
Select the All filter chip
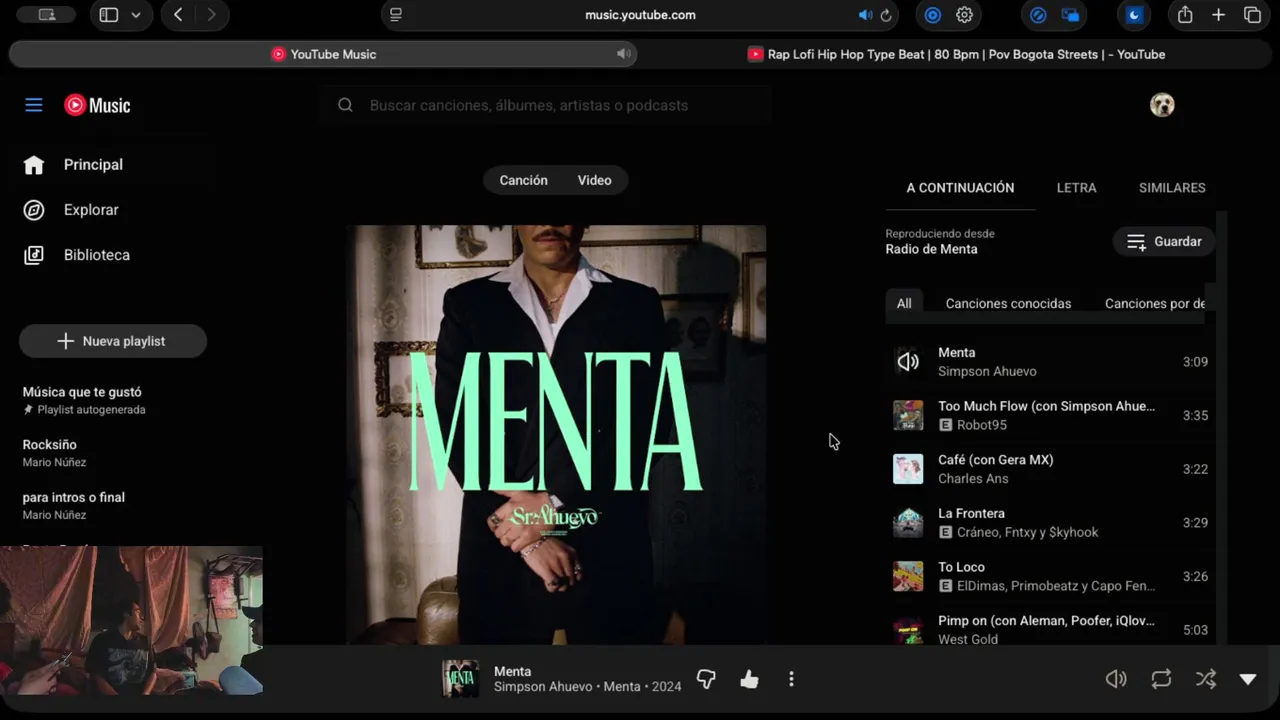904,303
